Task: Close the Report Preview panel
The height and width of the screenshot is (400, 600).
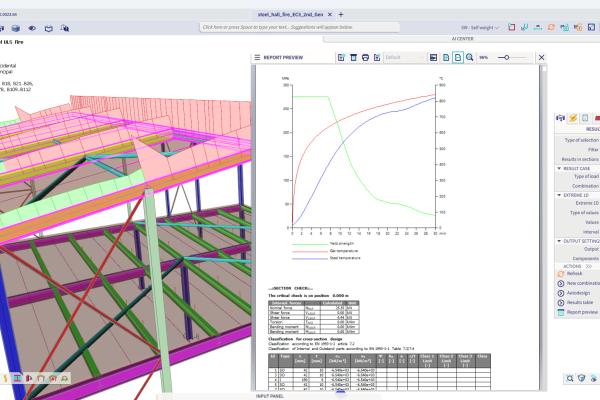Action: pos(541,57)
